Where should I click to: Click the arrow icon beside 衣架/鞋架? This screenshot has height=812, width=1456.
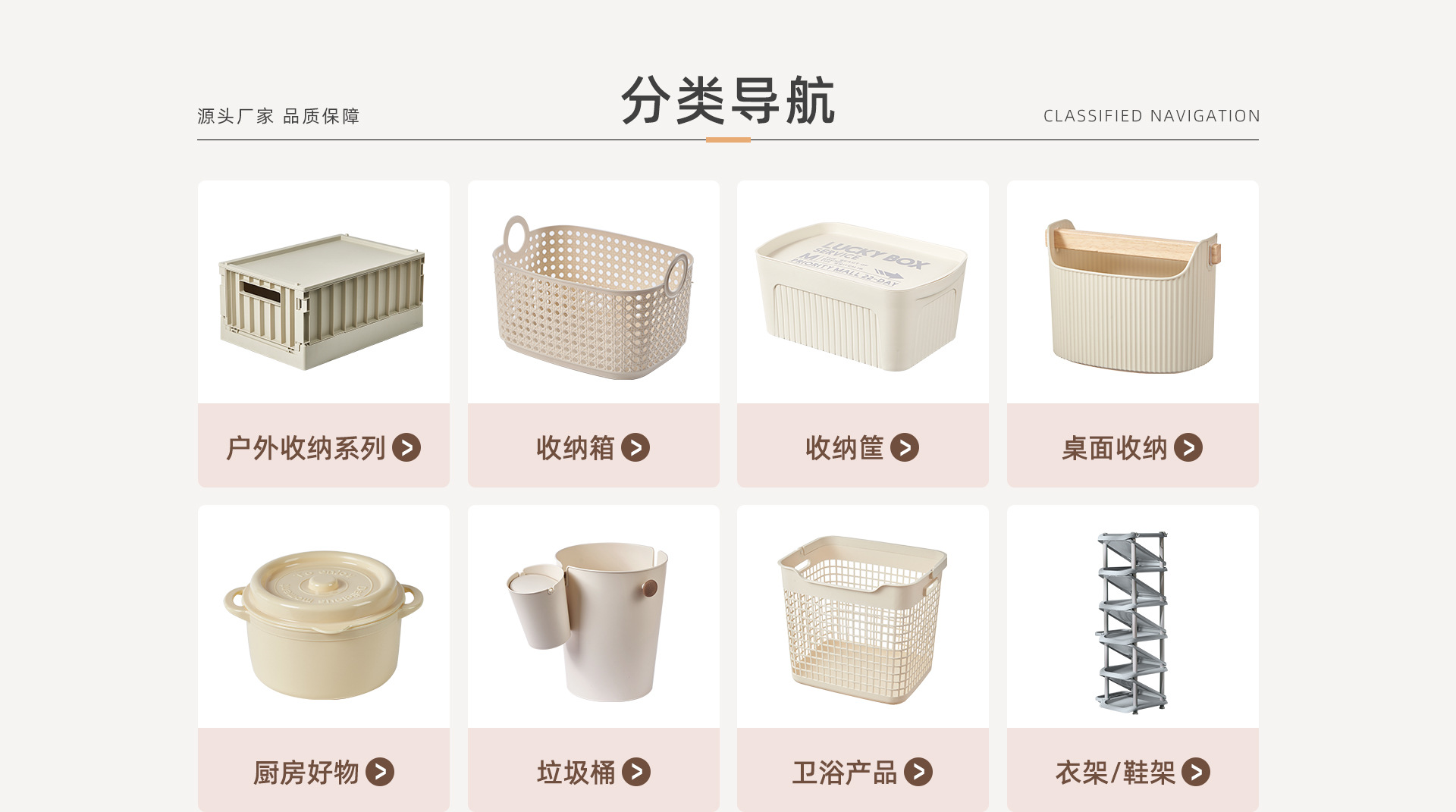[1196, 772]
